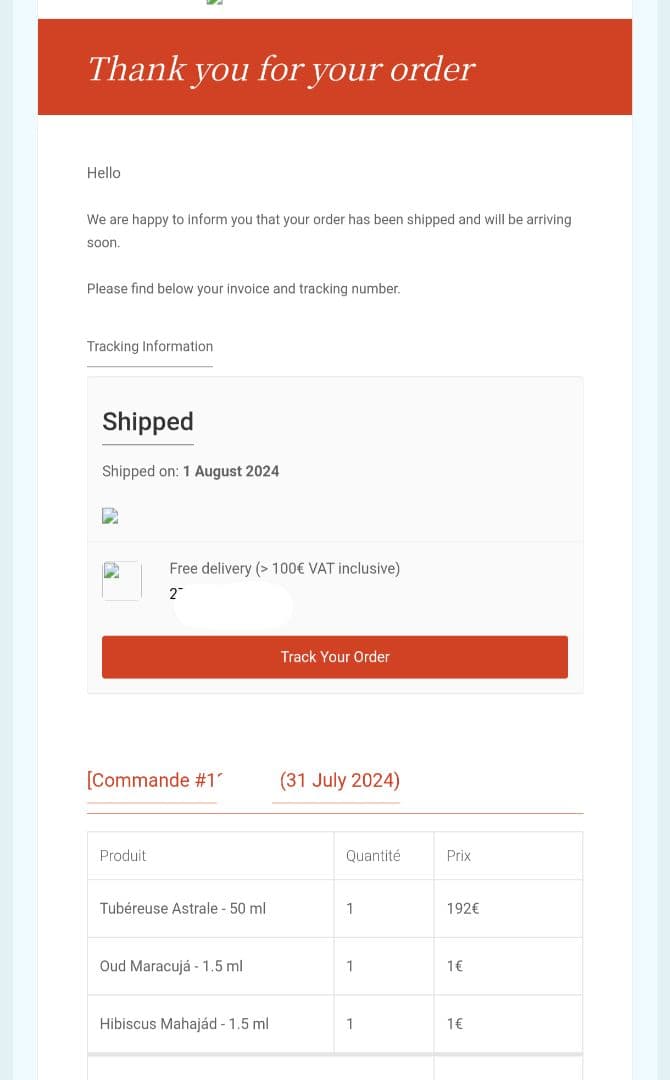670x1080 pixels.
Task: Click the Shipped status heading
Action: [148, 422]
